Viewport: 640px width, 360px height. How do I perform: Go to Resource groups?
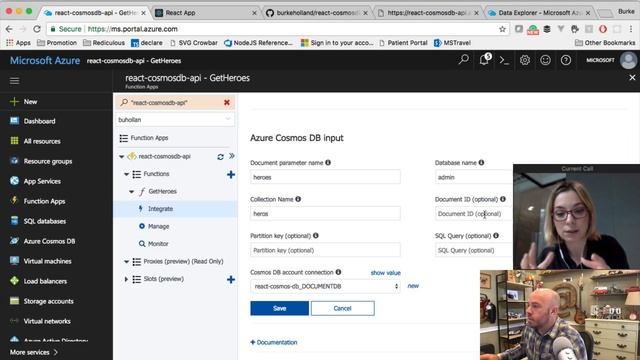[41, 161]
